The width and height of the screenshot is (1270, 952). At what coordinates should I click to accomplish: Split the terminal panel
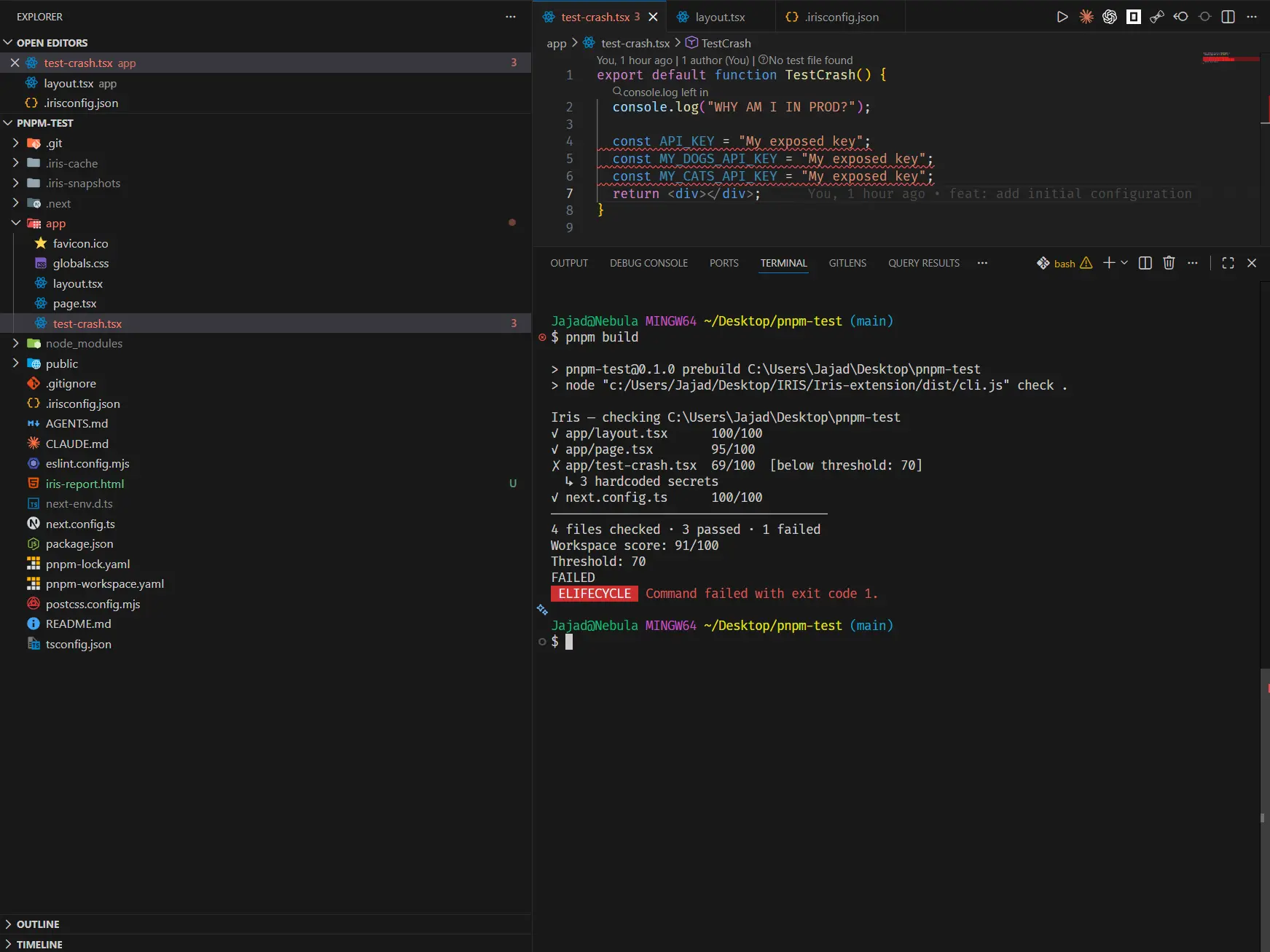(x=1145, y=263)
